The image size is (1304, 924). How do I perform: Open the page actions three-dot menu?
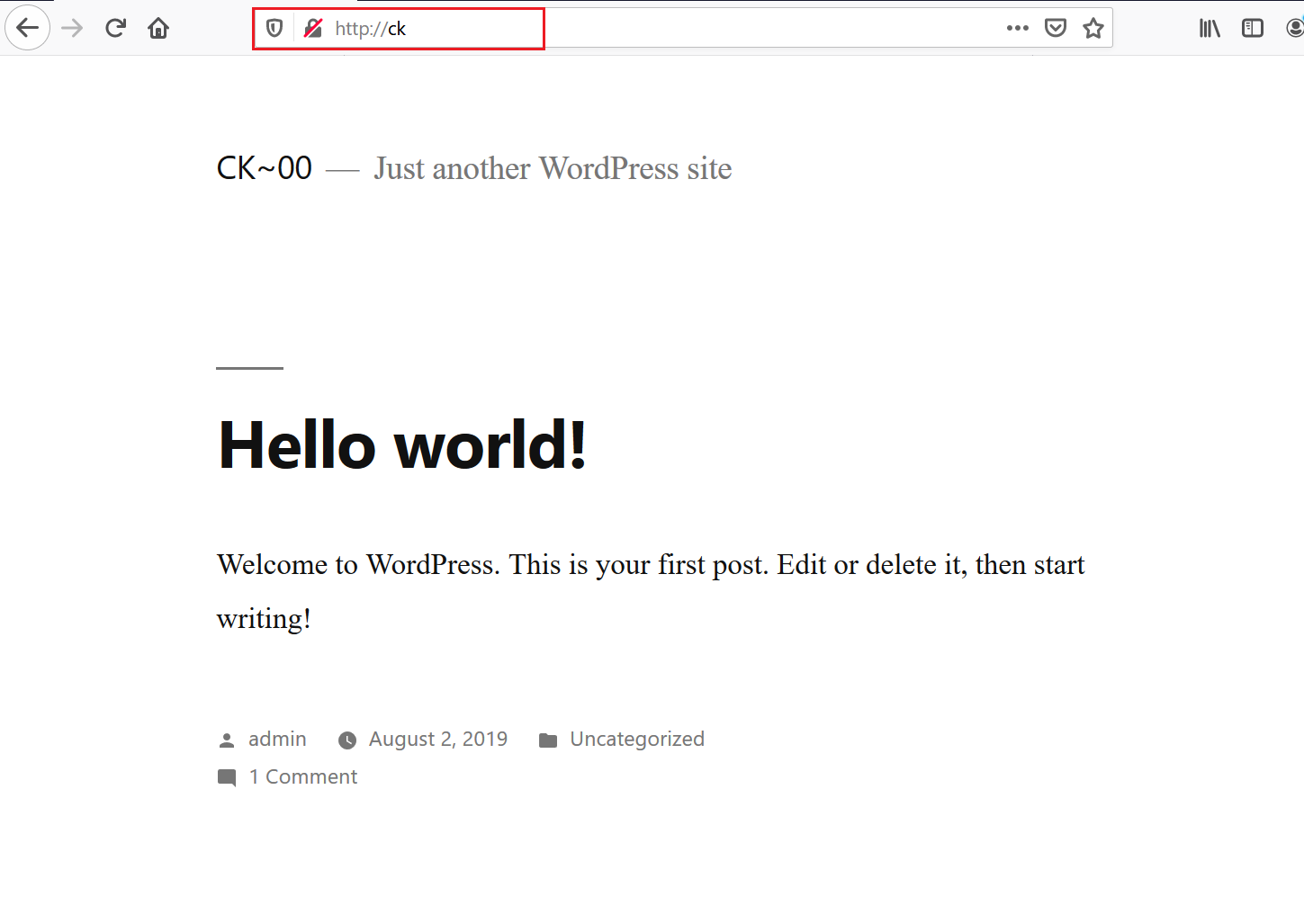point(1017,28)
